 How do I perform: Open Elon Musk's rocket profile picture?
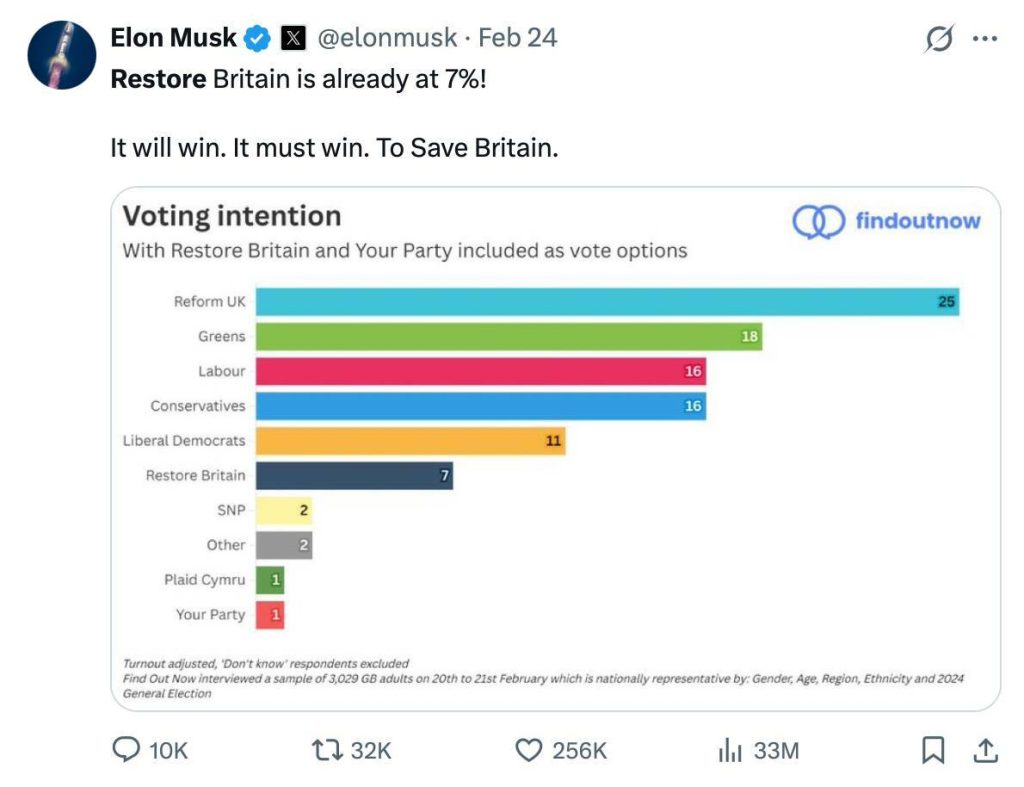click(x=61, y=55)
